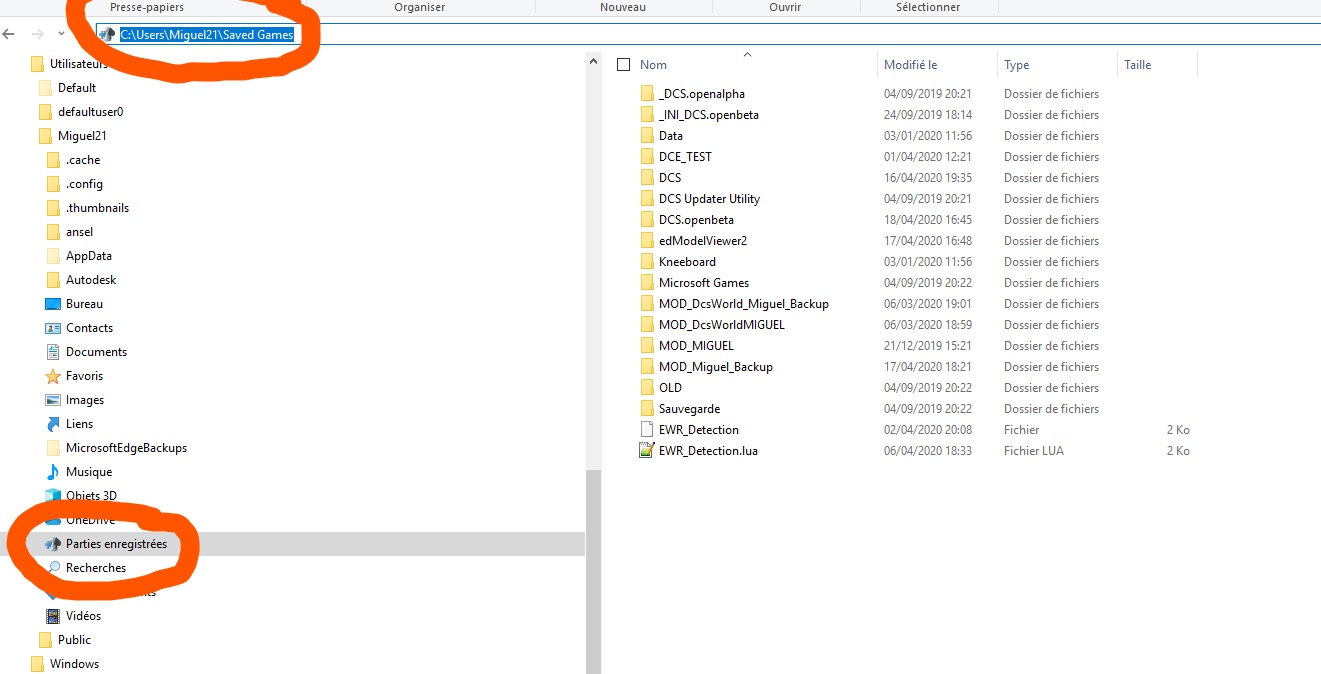The height and width of the screenshot is (674, 1321).
Task: Click the Parties enregistrées icon in tree
Action: 53,544
